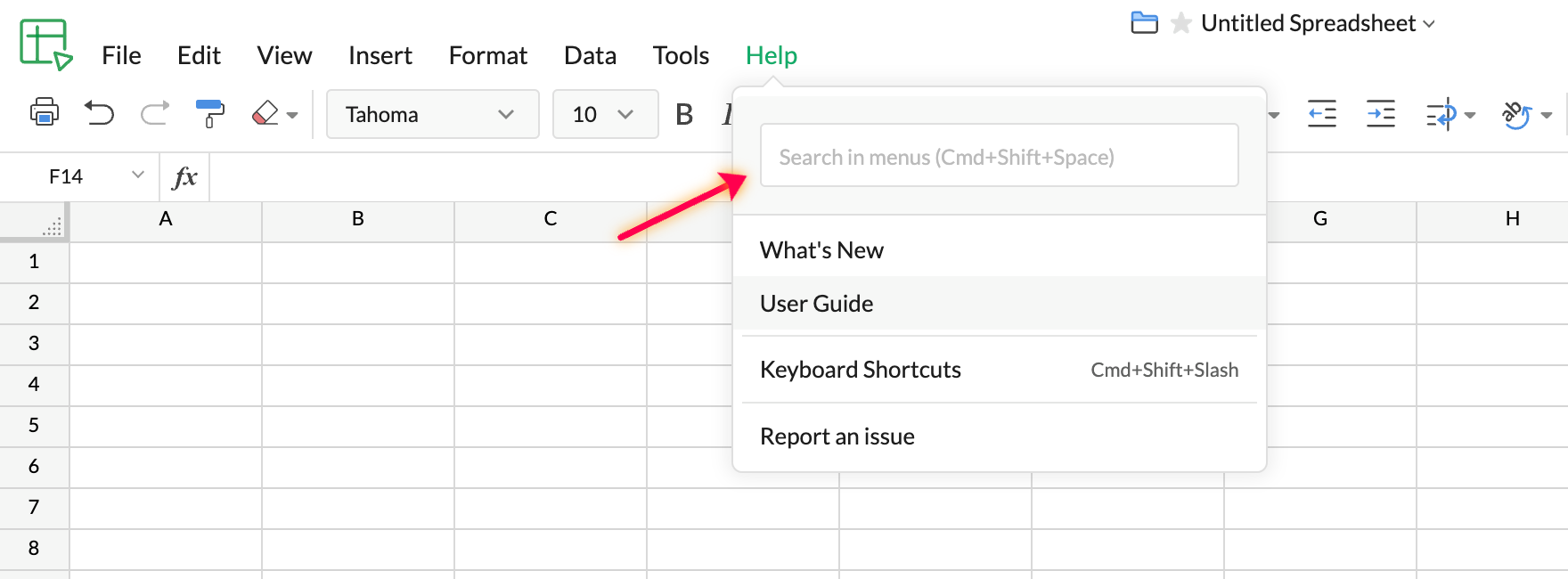
Task: Click the wrap text icon
Action: pos(1441,114)
